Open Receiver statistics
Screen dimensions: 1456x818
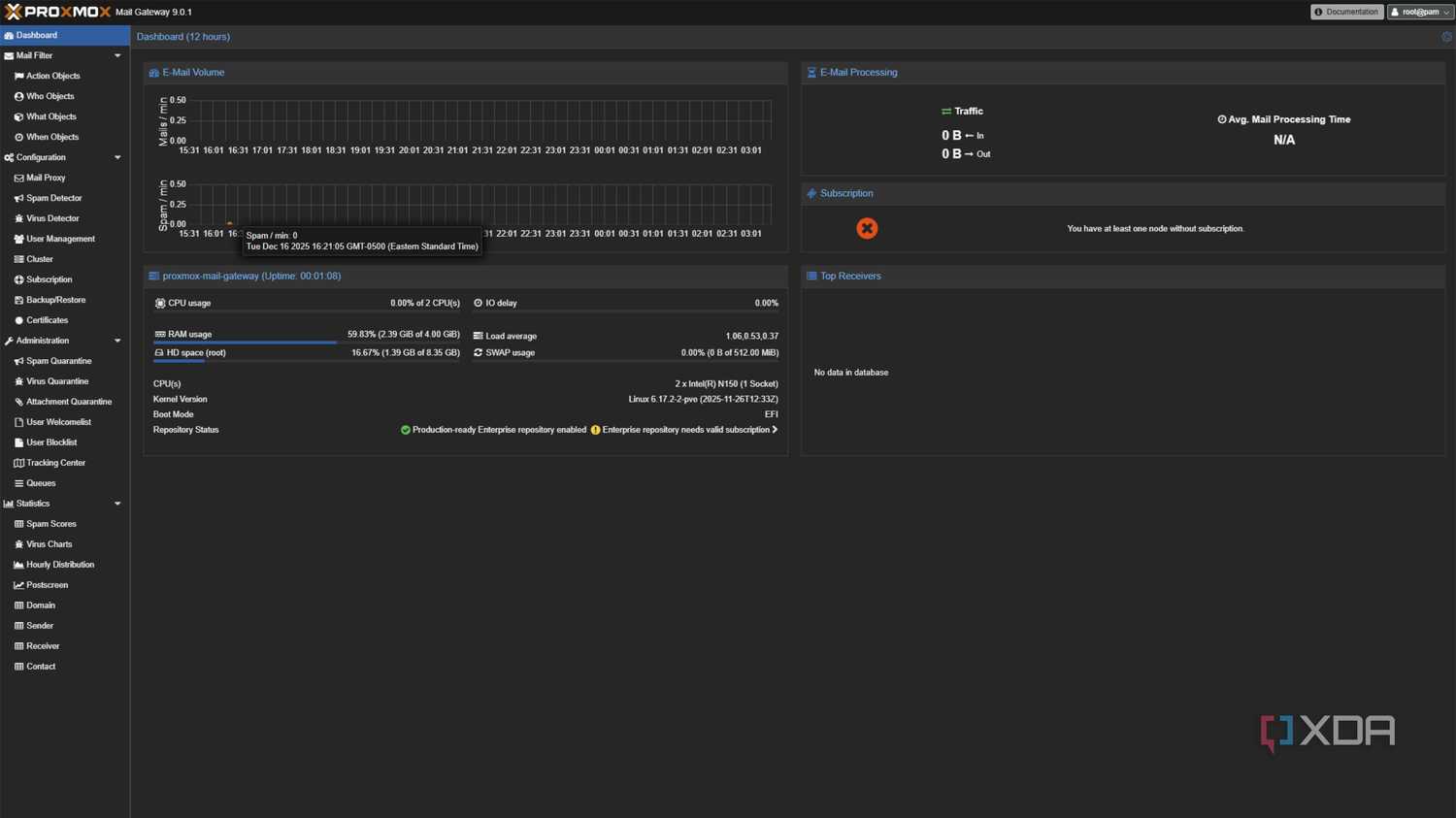(65, 646)
